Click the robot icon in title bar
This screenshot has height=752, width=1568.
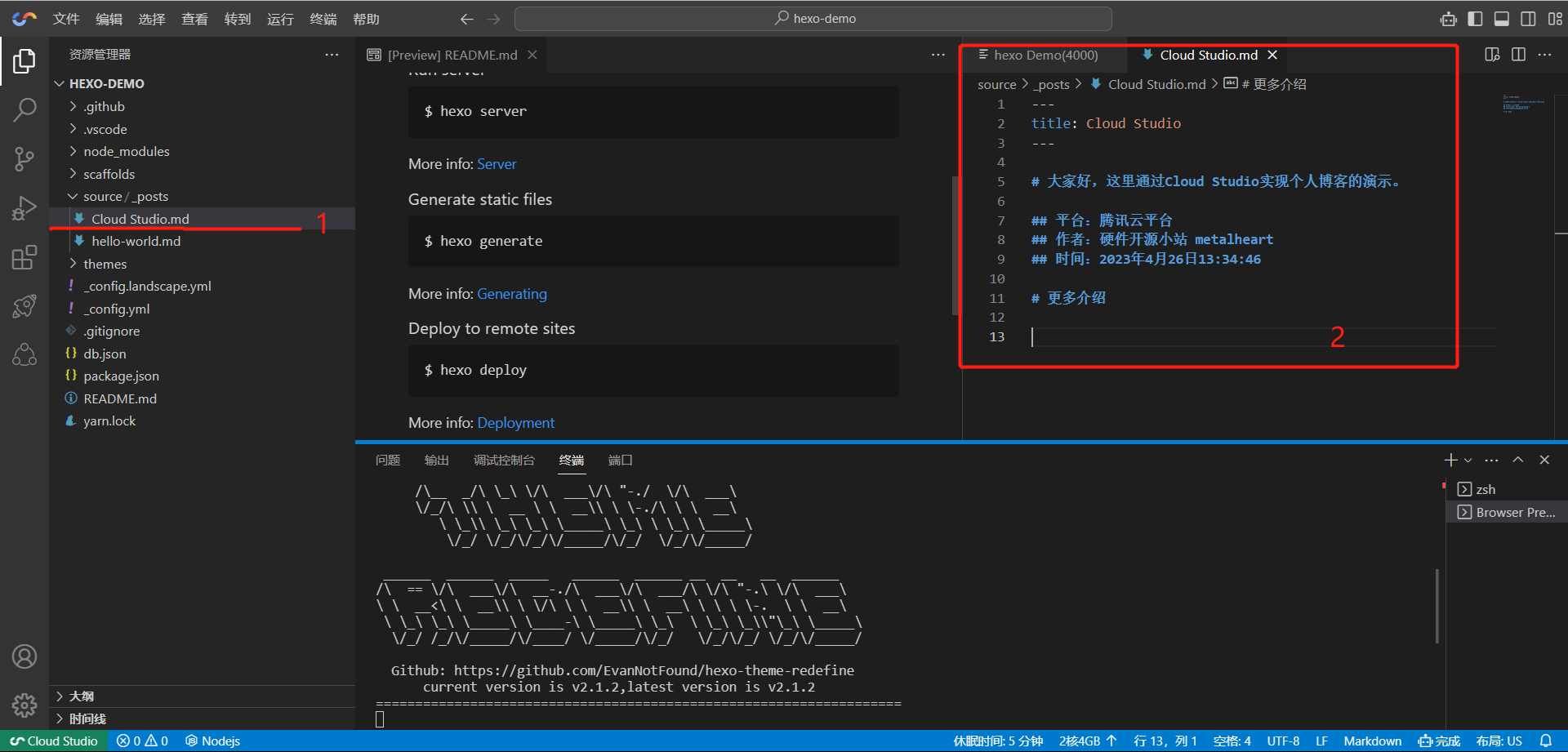tap(1448, 19)
